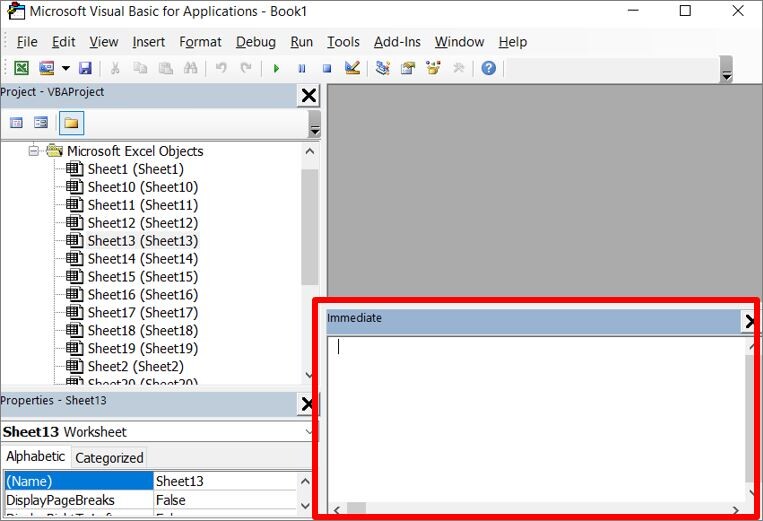Switch to the Alphabetic tab
The image size is (763, 521).
(x=36, y=457)
